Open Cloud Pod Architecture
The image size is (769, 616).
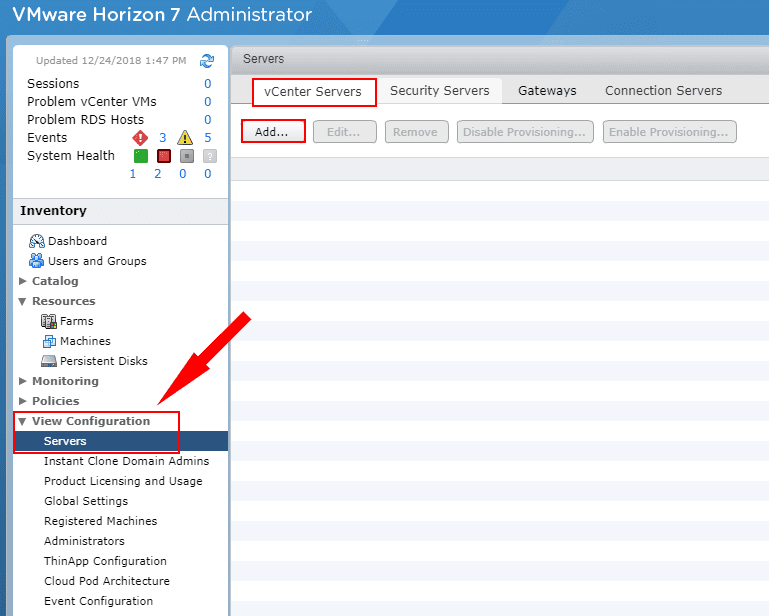coord(107,581)
